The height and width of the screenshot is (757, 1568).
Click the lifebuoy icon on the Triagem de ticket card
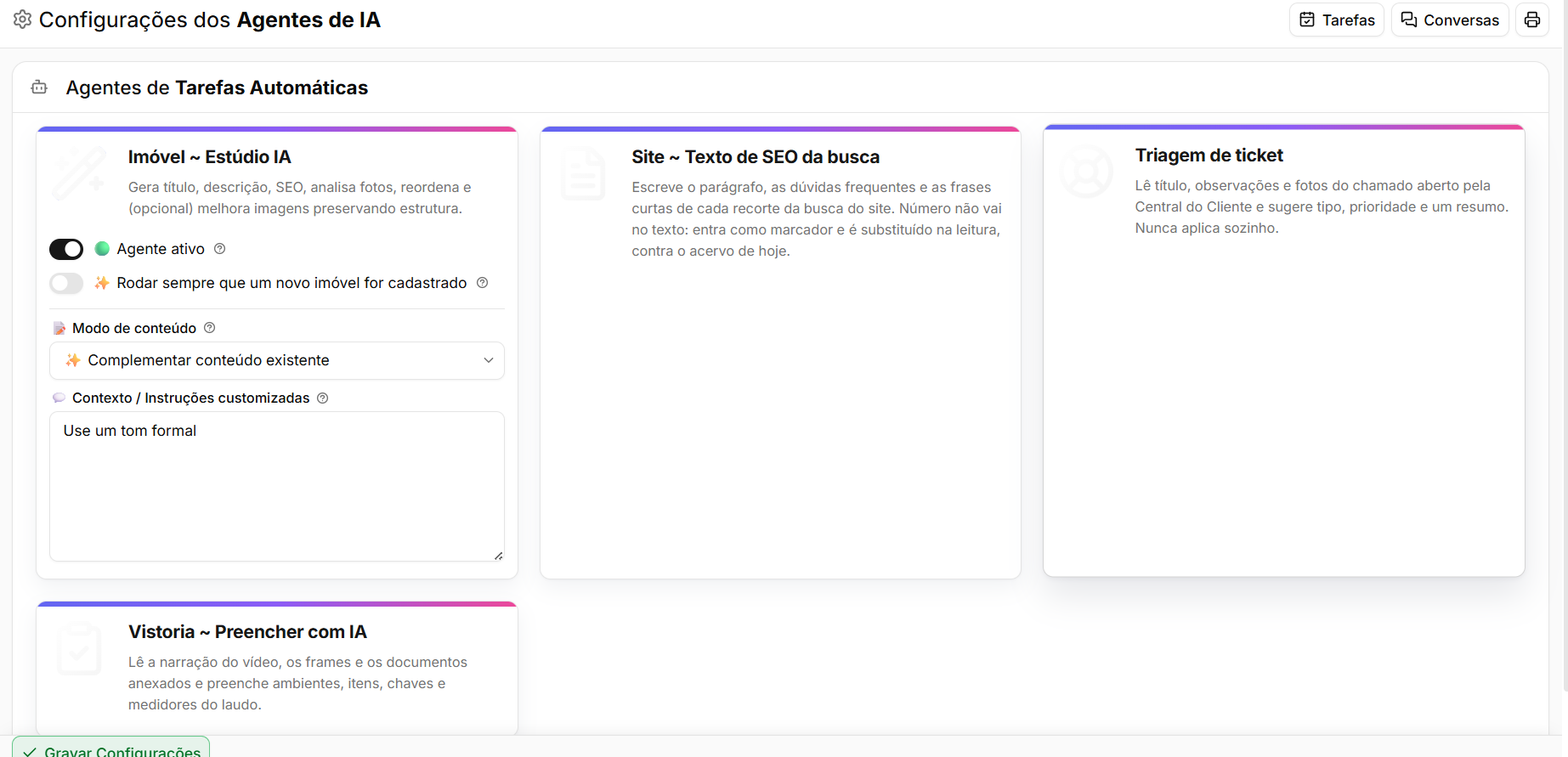coord(1086,171)
